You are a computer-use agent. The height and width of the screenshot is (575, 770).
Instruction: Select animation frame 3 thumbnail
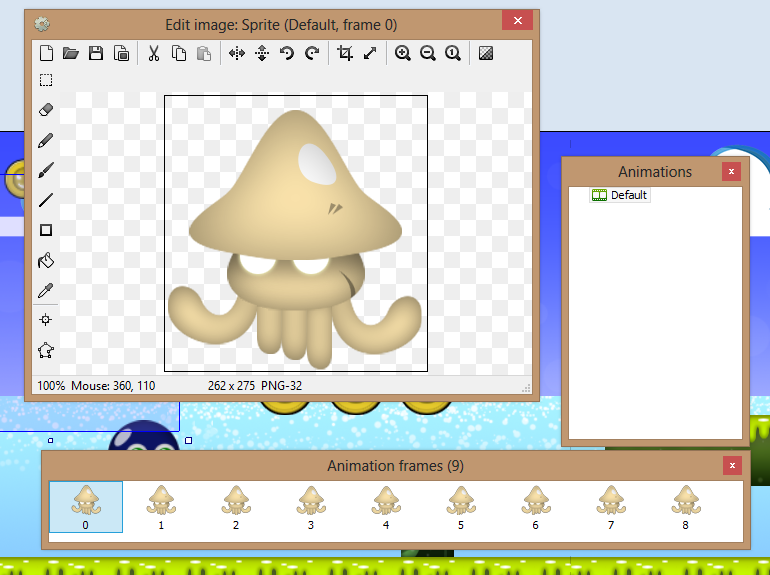[311, 507]
